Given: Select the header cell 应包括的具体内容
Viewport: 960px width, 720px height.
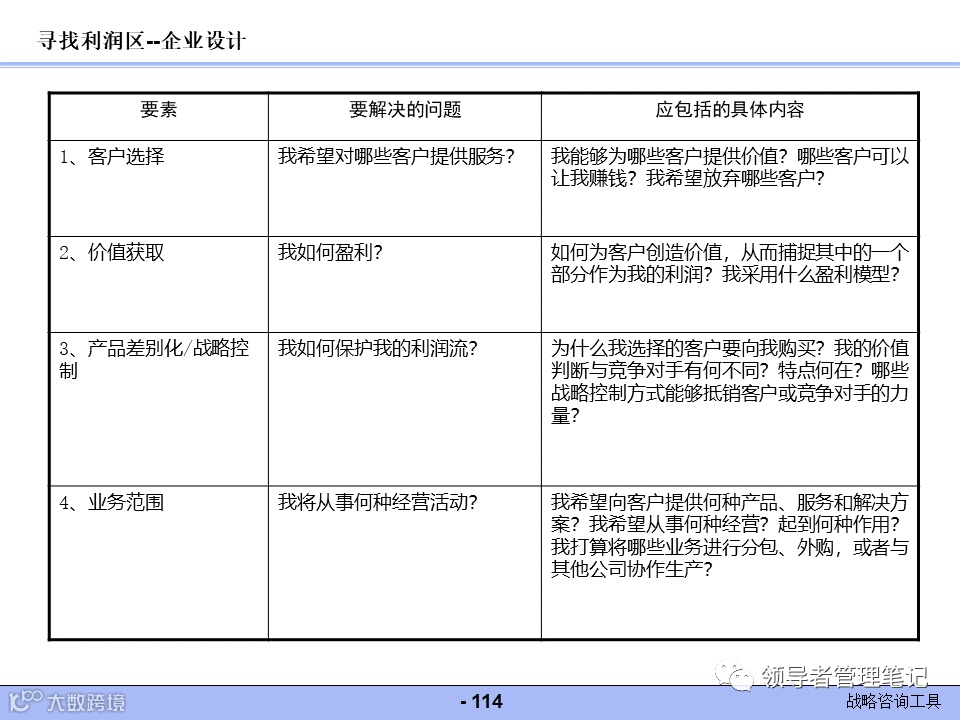Looking at the screenshot, I should pos(729,116).
